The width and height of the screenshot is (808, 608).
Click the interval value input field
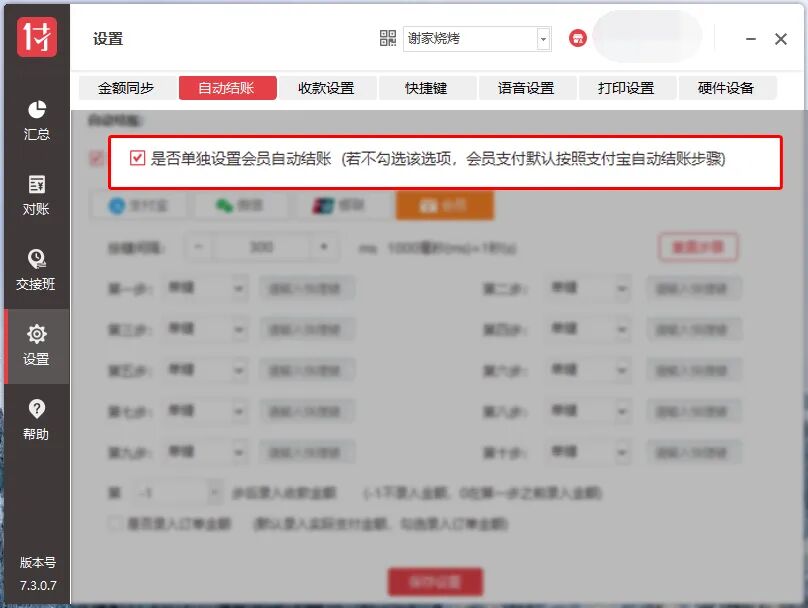coord(262,247)
